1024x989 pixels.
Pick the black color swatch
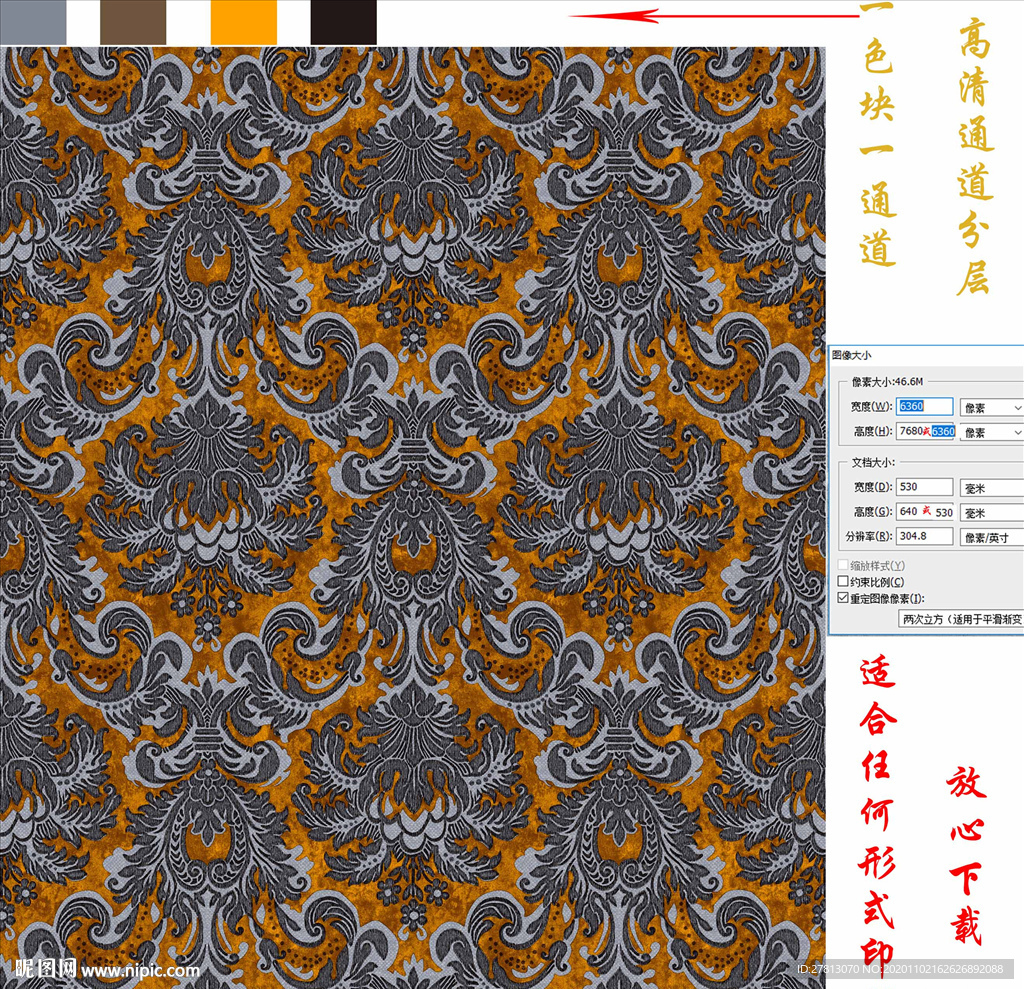[344, 22]
